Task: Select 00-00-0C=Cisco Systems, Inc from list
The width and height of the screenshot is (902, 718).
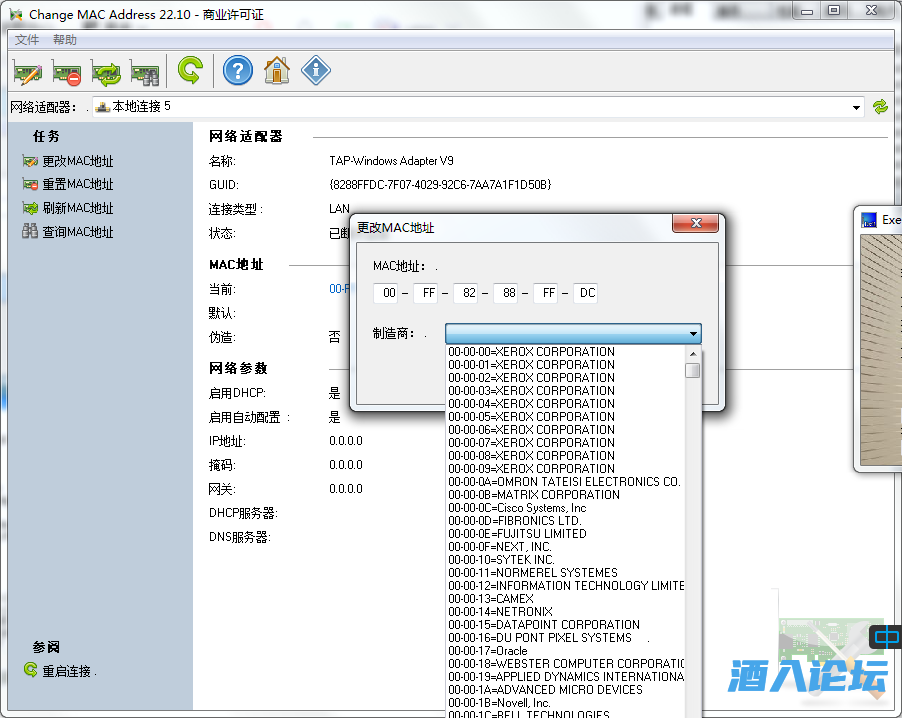Action: tap(517, 508)
